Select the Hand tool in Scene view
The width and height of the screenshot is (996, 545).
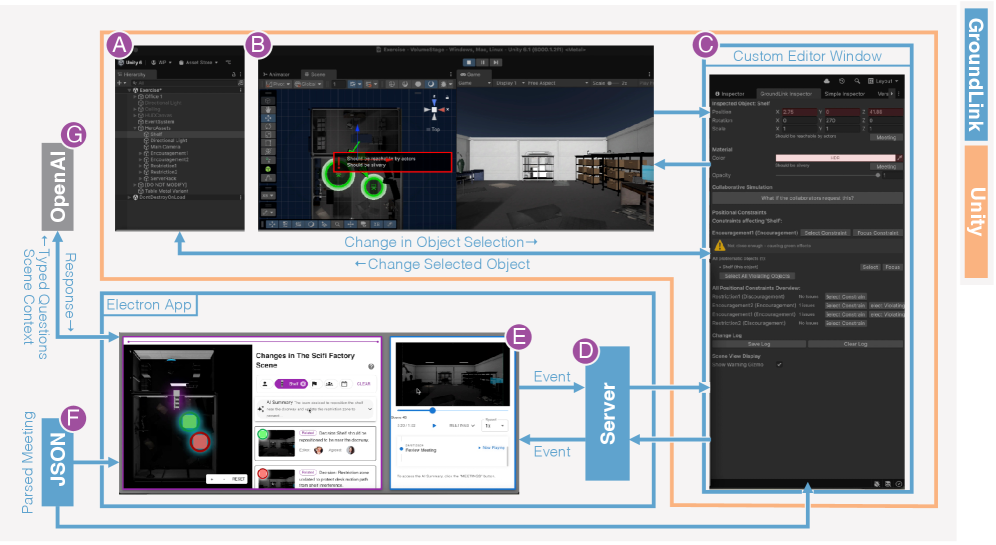pos(268,109)
